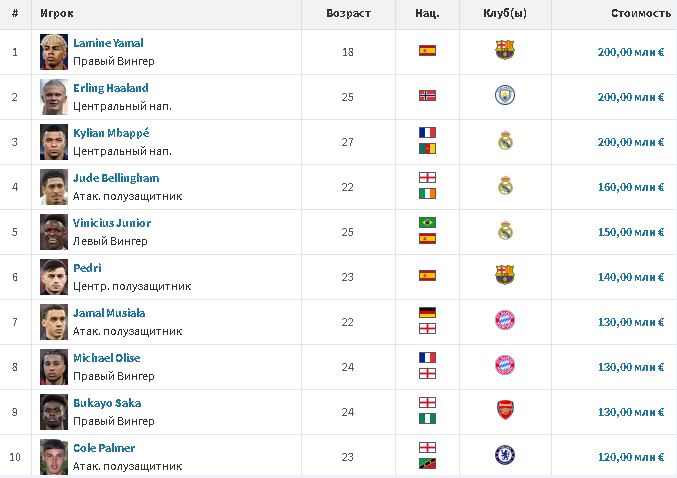The image size is (677, 478).
Task: Click Vinicius Junior portrait thumbnail
Action: coord(53,231)
